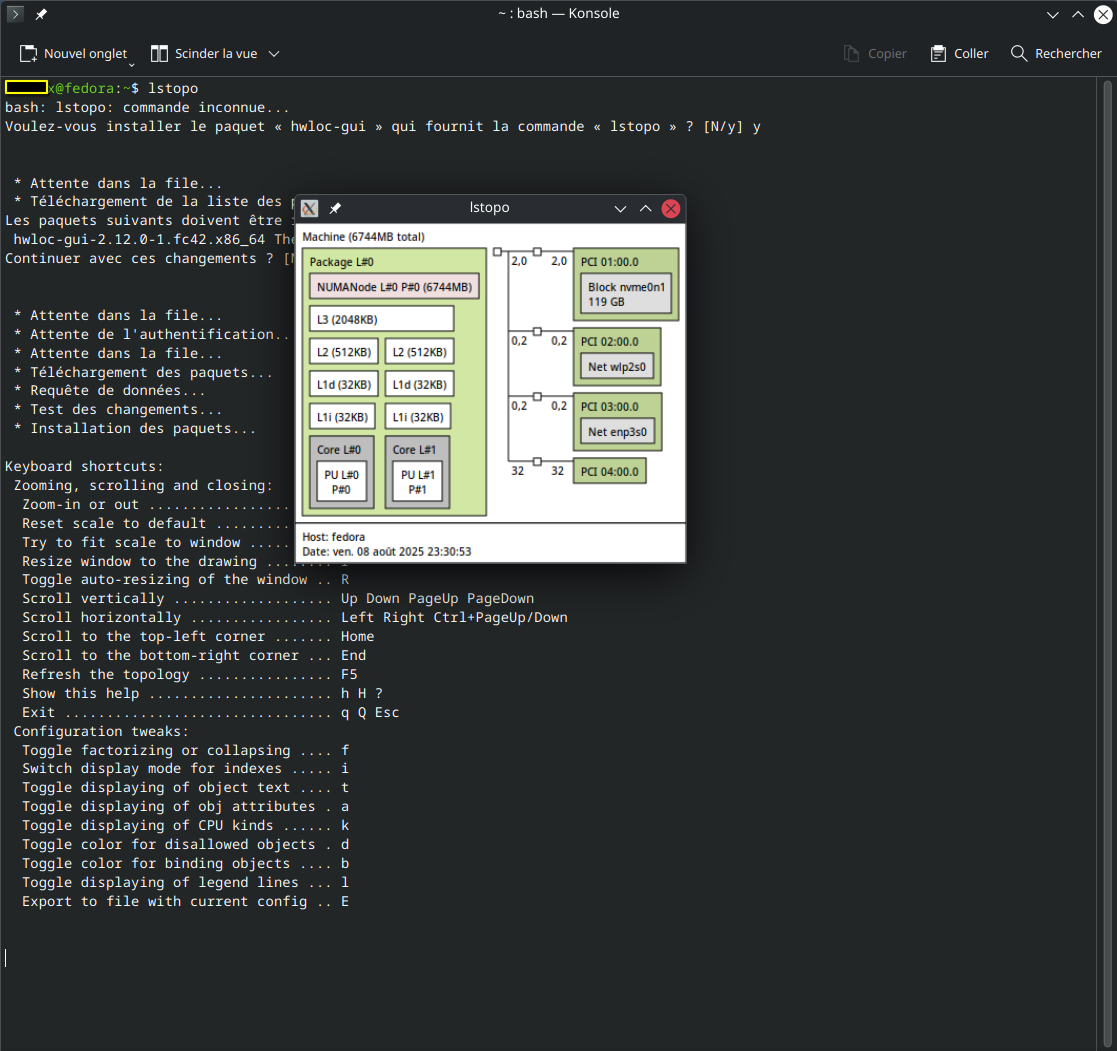The image size is (1117, 1051).
Task: Click the Coller clipboard icon
Action: [x=938, y=54]
